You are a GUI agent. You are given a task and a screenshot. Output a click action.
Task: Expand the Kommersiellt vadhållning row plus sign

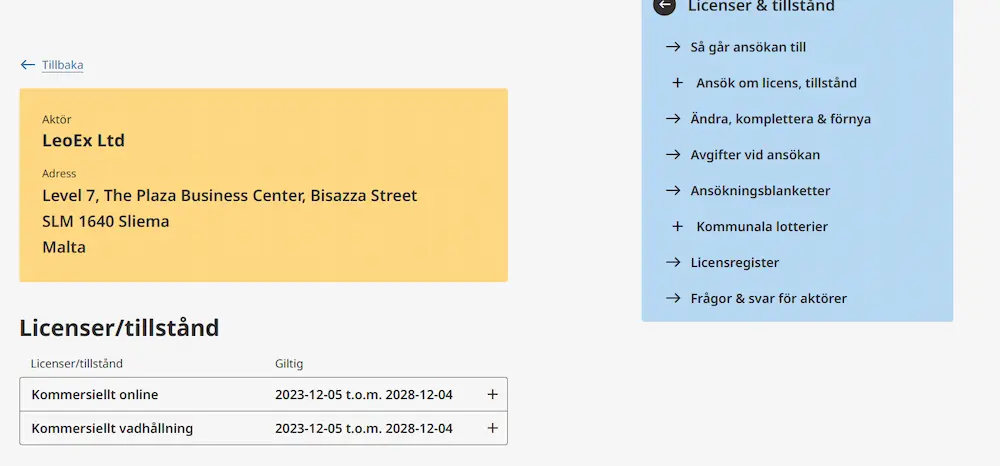click(x=492, y=428)
